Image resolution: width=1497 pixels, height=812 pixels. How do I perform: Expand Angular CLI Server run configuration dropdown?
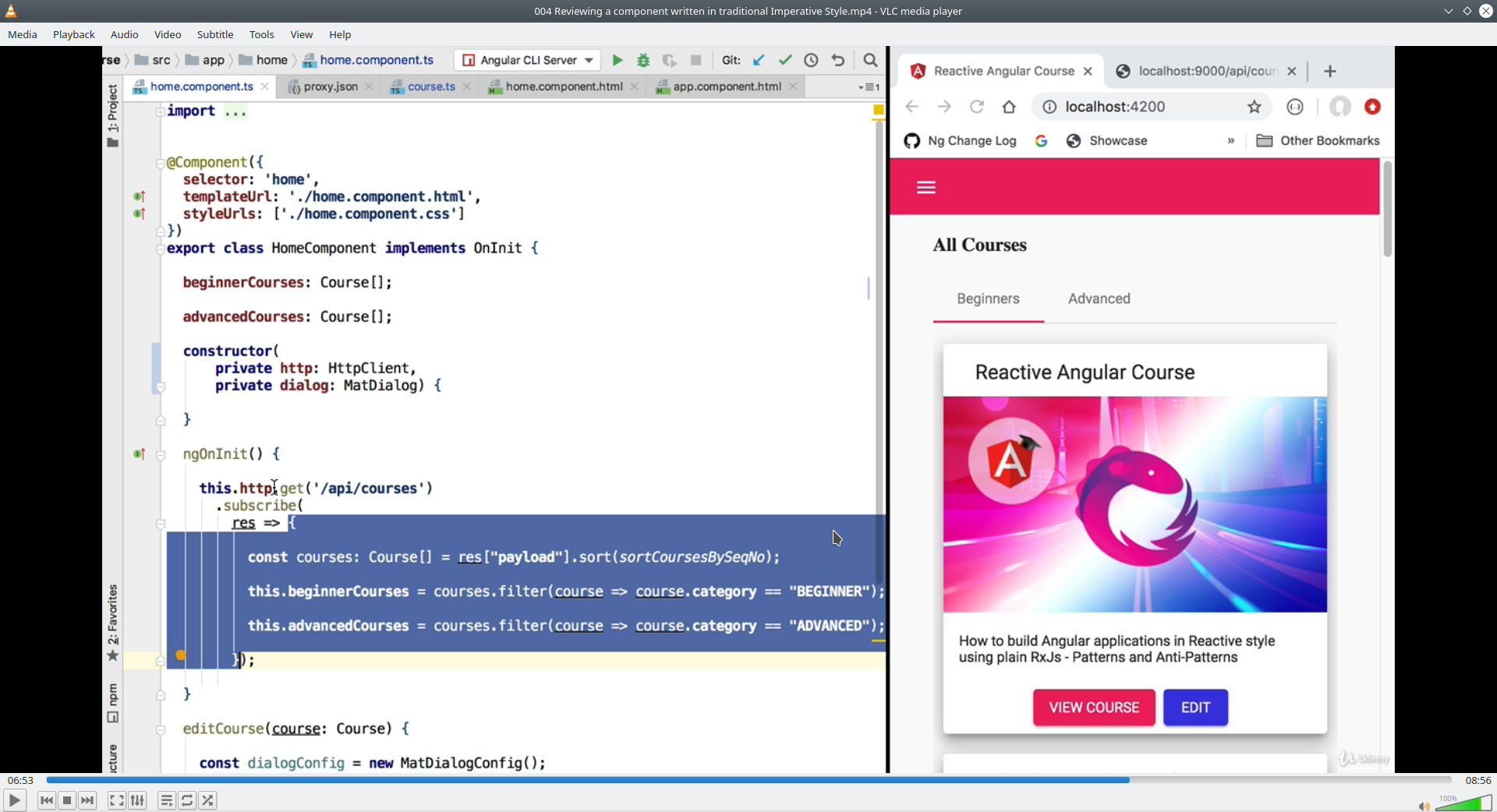[589, 60]
